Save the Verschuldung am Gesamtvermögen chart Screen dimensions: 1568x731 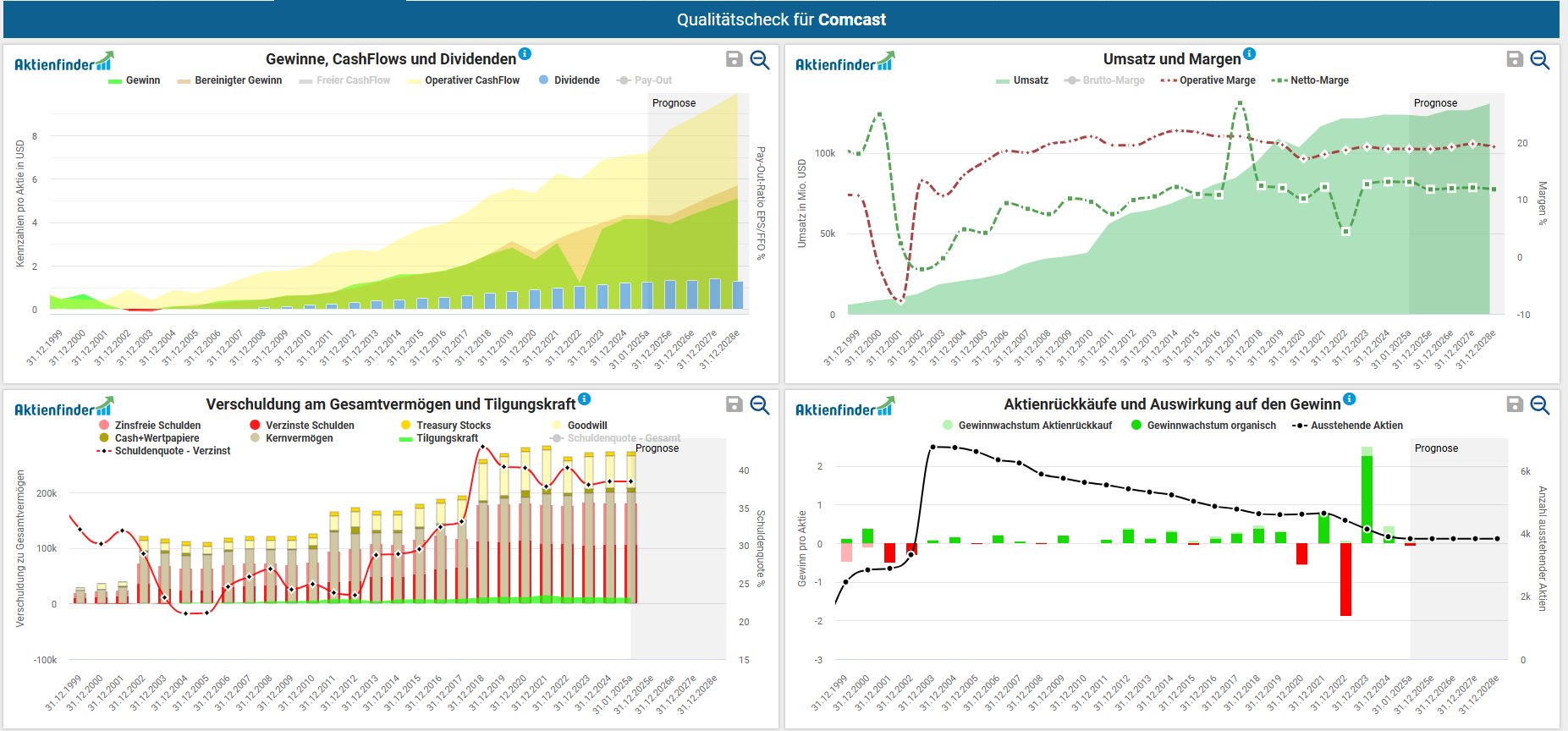(734, 404)
